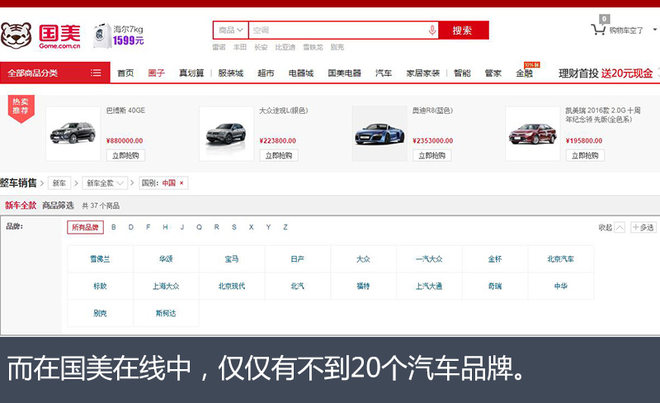This screenshot has height=403, width=660.
Task: Select the 宝马 brand
Action: click(x=232, y=259)
